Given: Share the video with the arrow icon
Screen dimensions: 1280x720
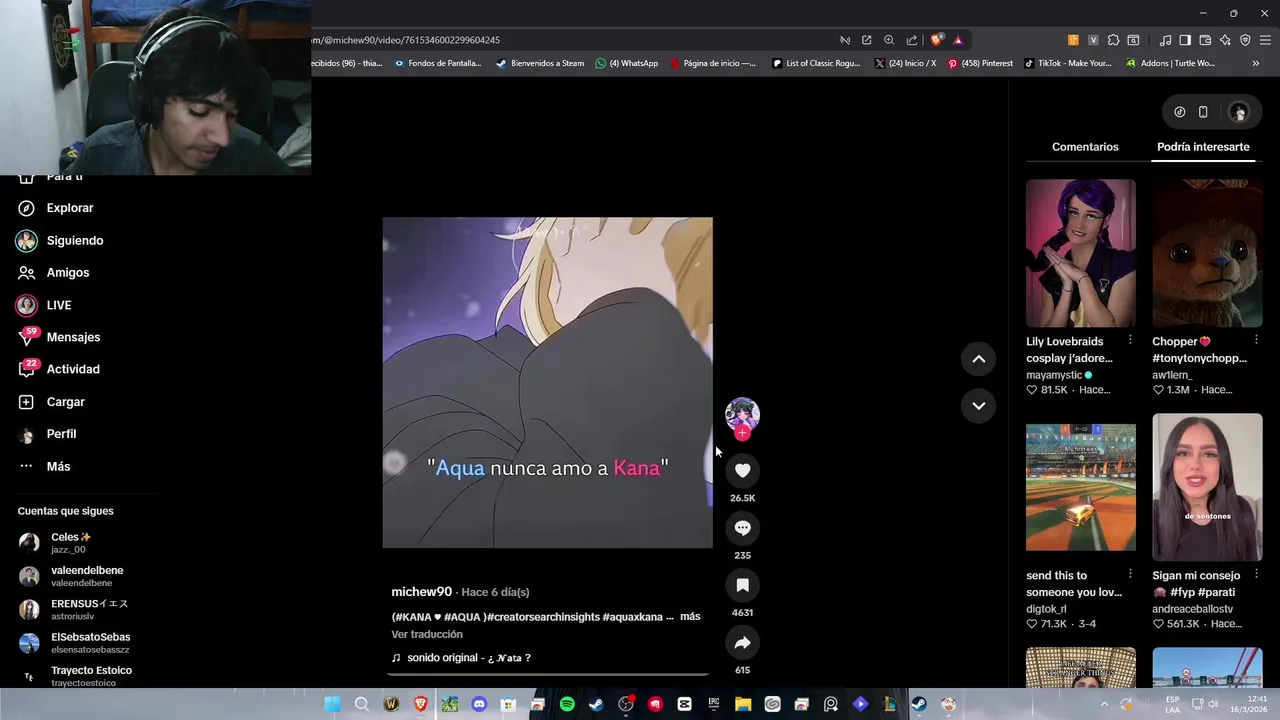Looking at the screenshot, I should pos(742,643).
